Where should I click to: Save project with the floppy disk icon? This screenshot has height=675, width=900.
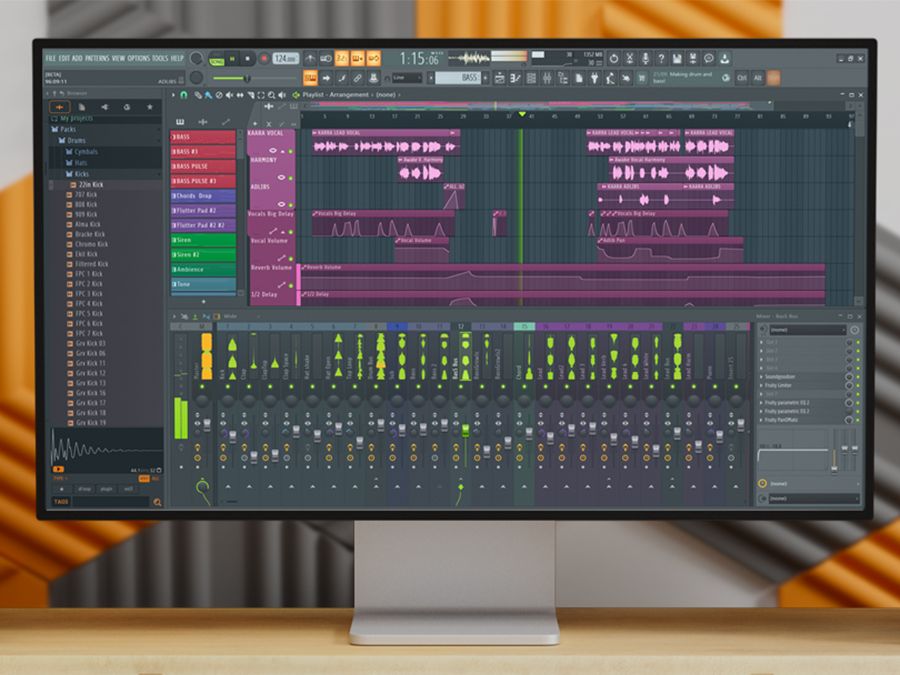pos(677,59)
